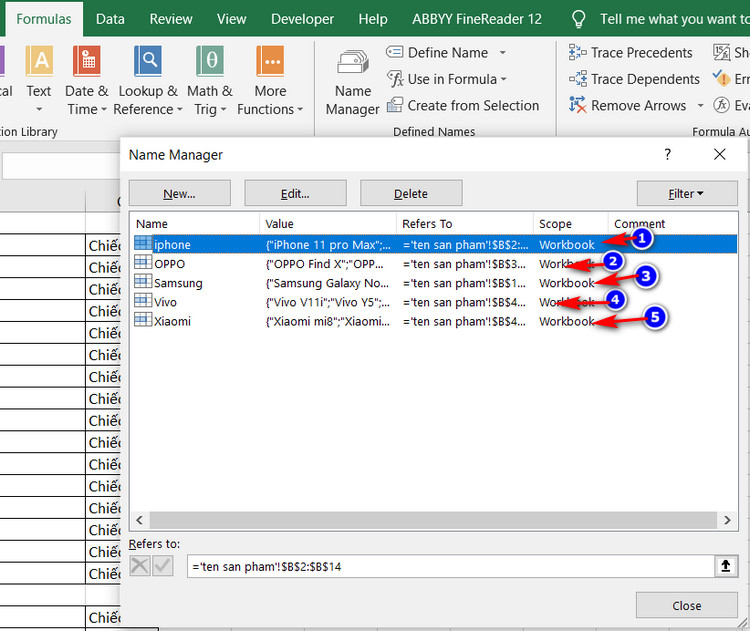Open the Help tab

click(373, 19)
